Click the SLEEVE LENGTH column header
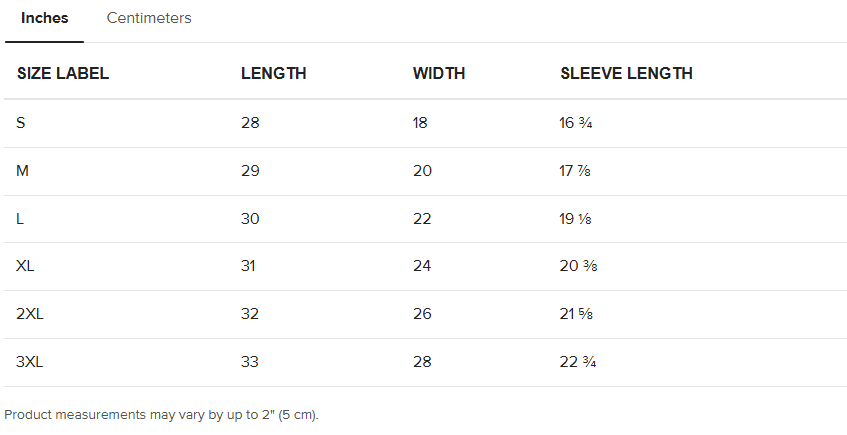847x435 pixels. [x=626, y=73]
